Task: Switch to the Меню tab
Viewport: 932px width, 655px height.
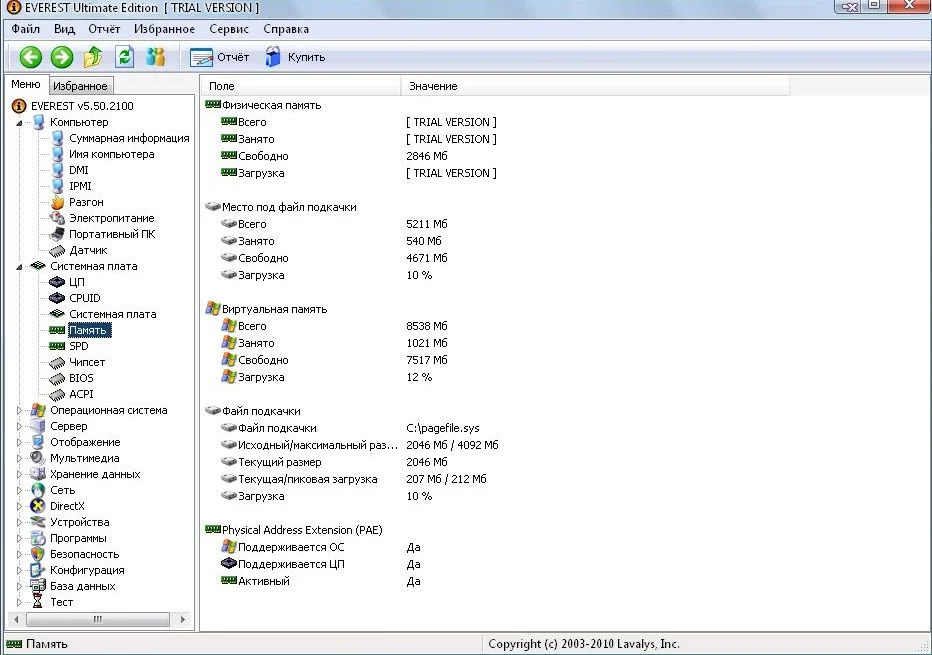Action: click(26, 84)
